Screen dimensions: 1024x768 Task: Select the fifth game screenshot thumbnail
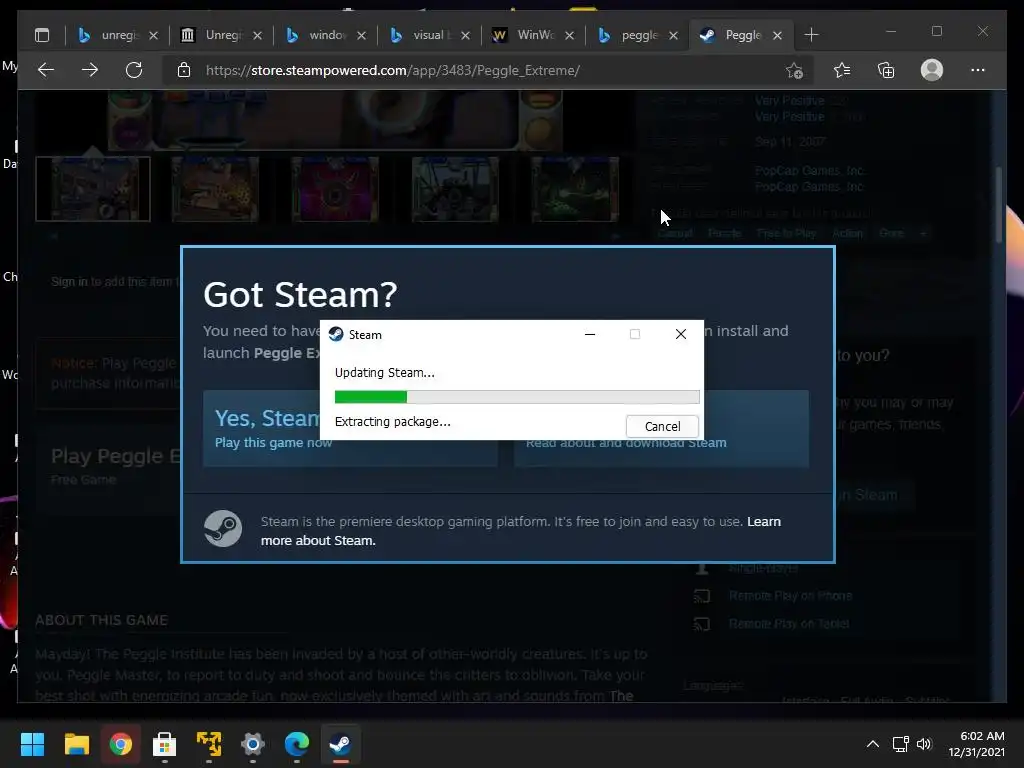[x=575, y=189]
